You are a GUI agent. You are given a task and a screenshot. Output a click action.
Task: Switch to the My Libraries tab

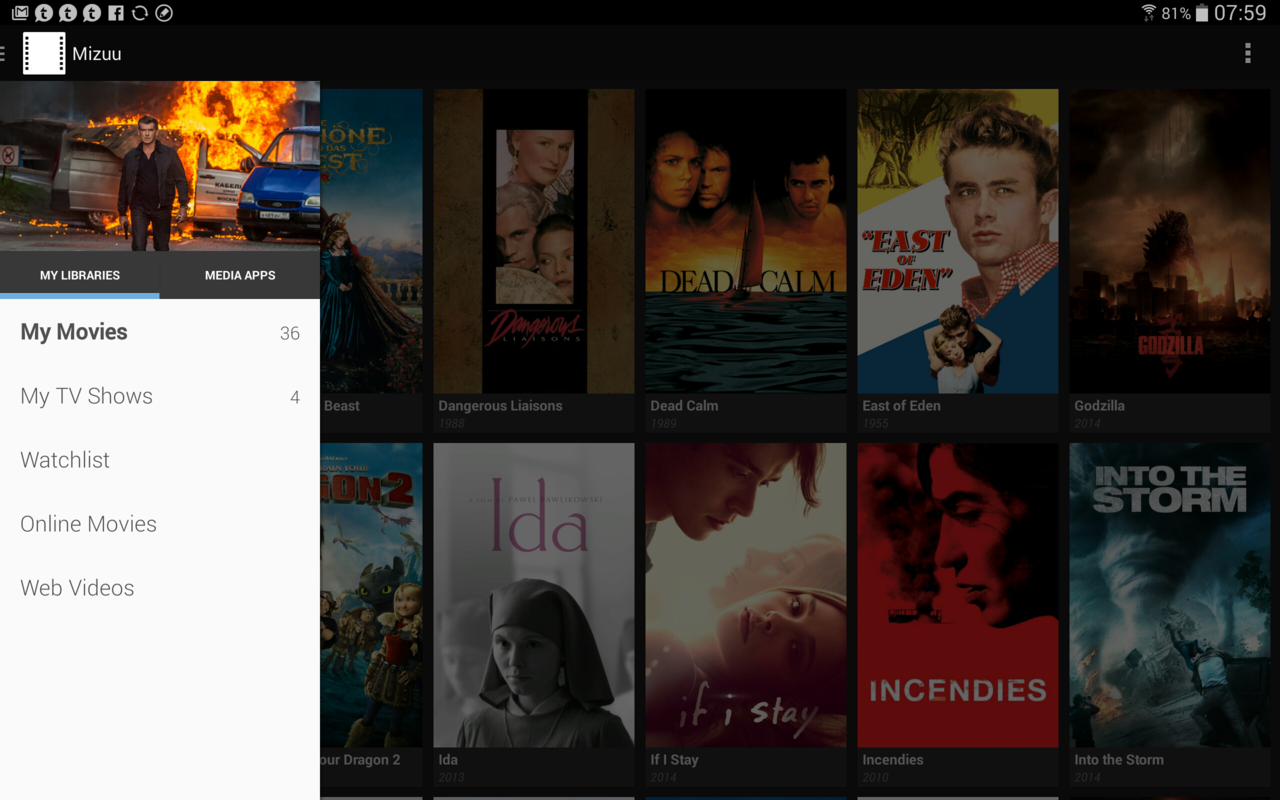click(x=80, y=275)
